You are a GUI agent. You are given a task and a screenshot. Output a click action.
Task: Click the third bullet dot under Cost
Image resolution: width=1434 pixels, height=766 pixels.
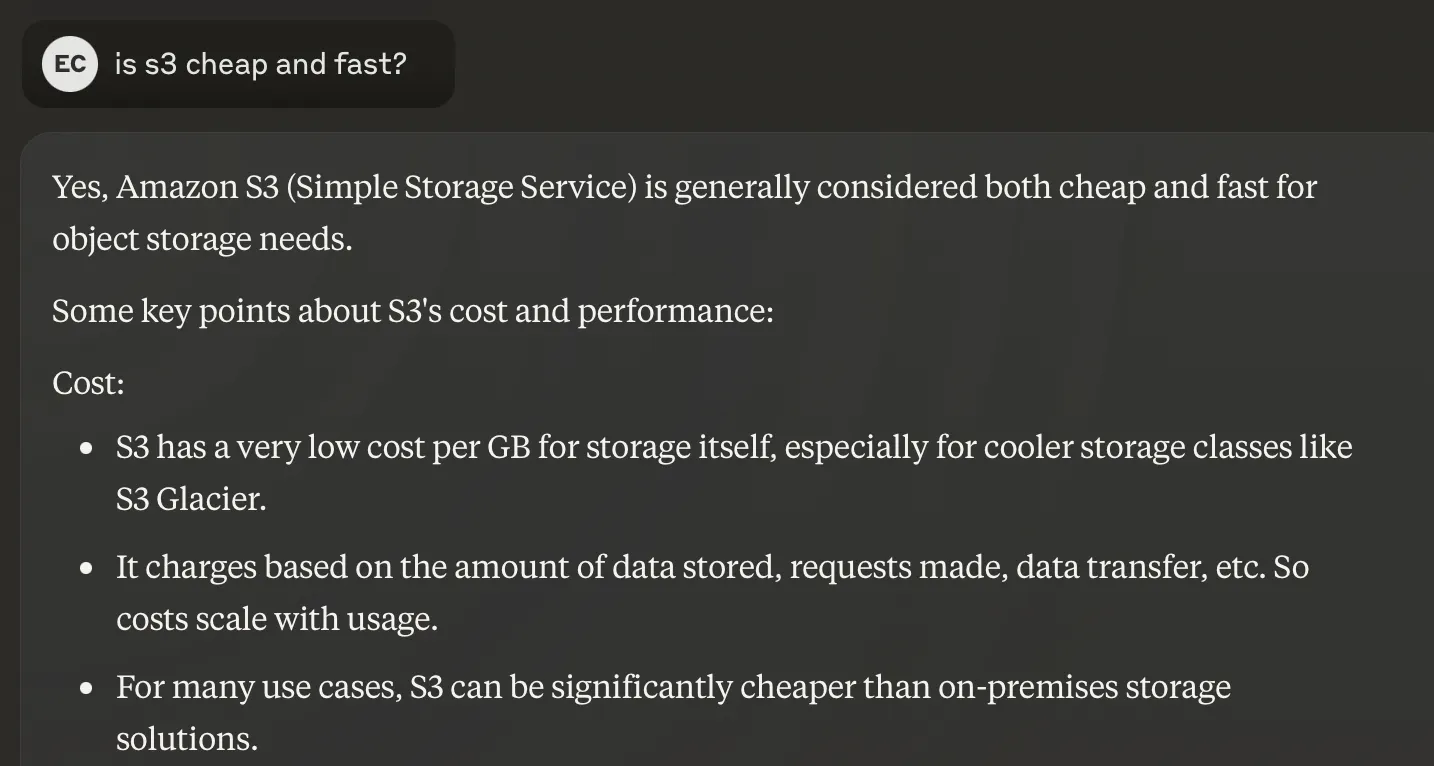pyautogui.click(x=87, y=688)
